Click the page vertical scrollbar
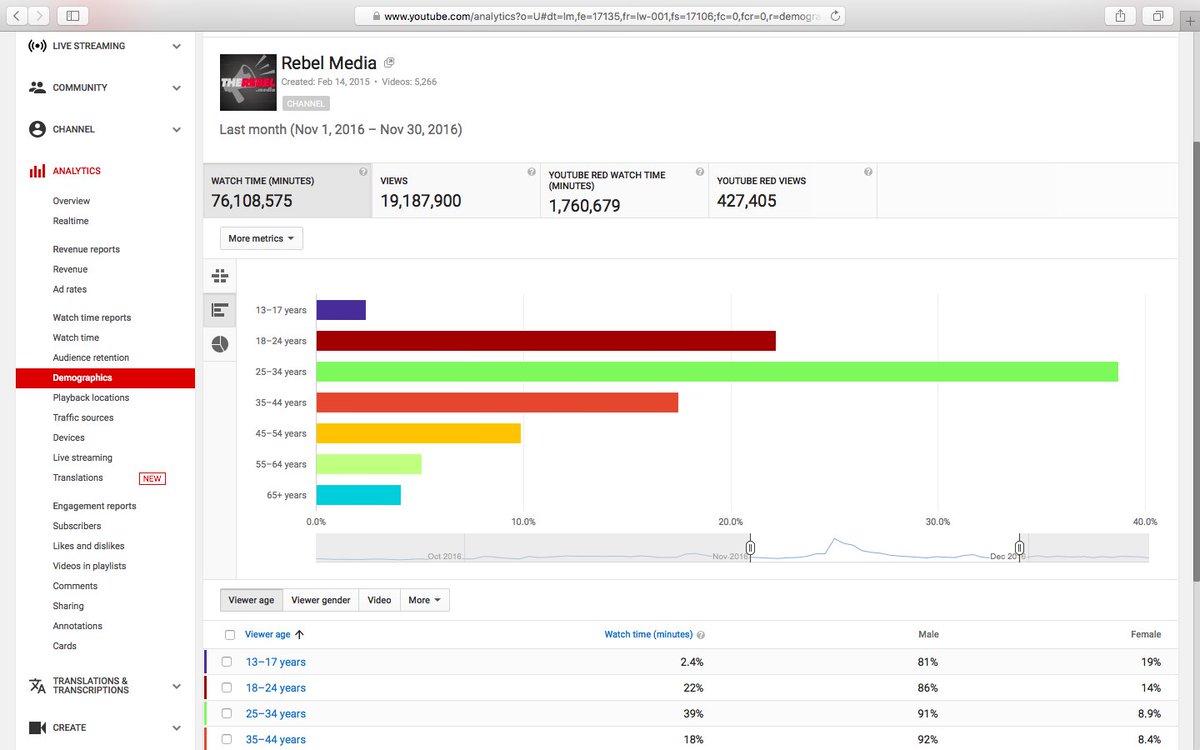Screen dimensions: 1200x750 tap(1194, 360)
